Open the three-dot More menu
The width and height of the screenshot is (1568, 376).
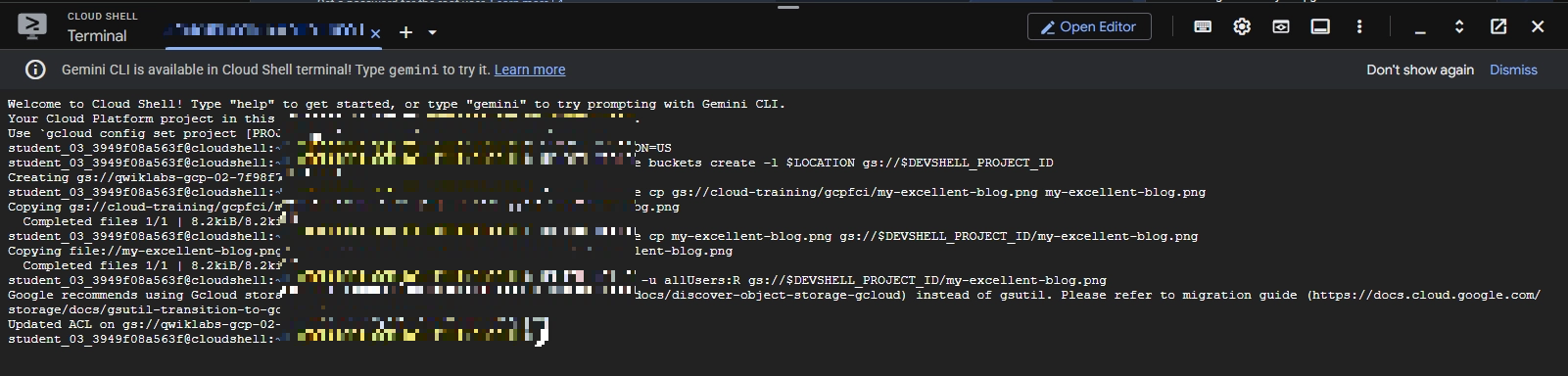click(x=1359, y=27)
